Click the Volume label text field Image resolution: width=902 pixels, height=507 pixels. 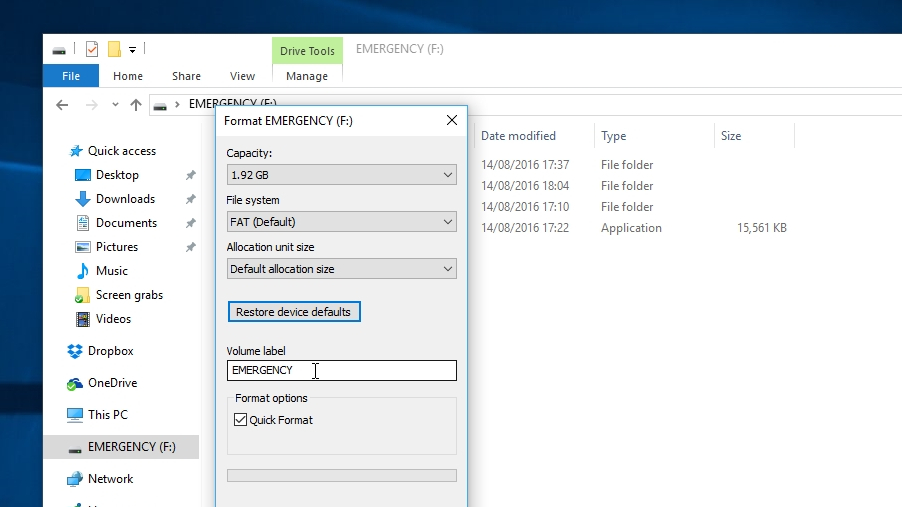pyautogui.click(x=342, y=371)
